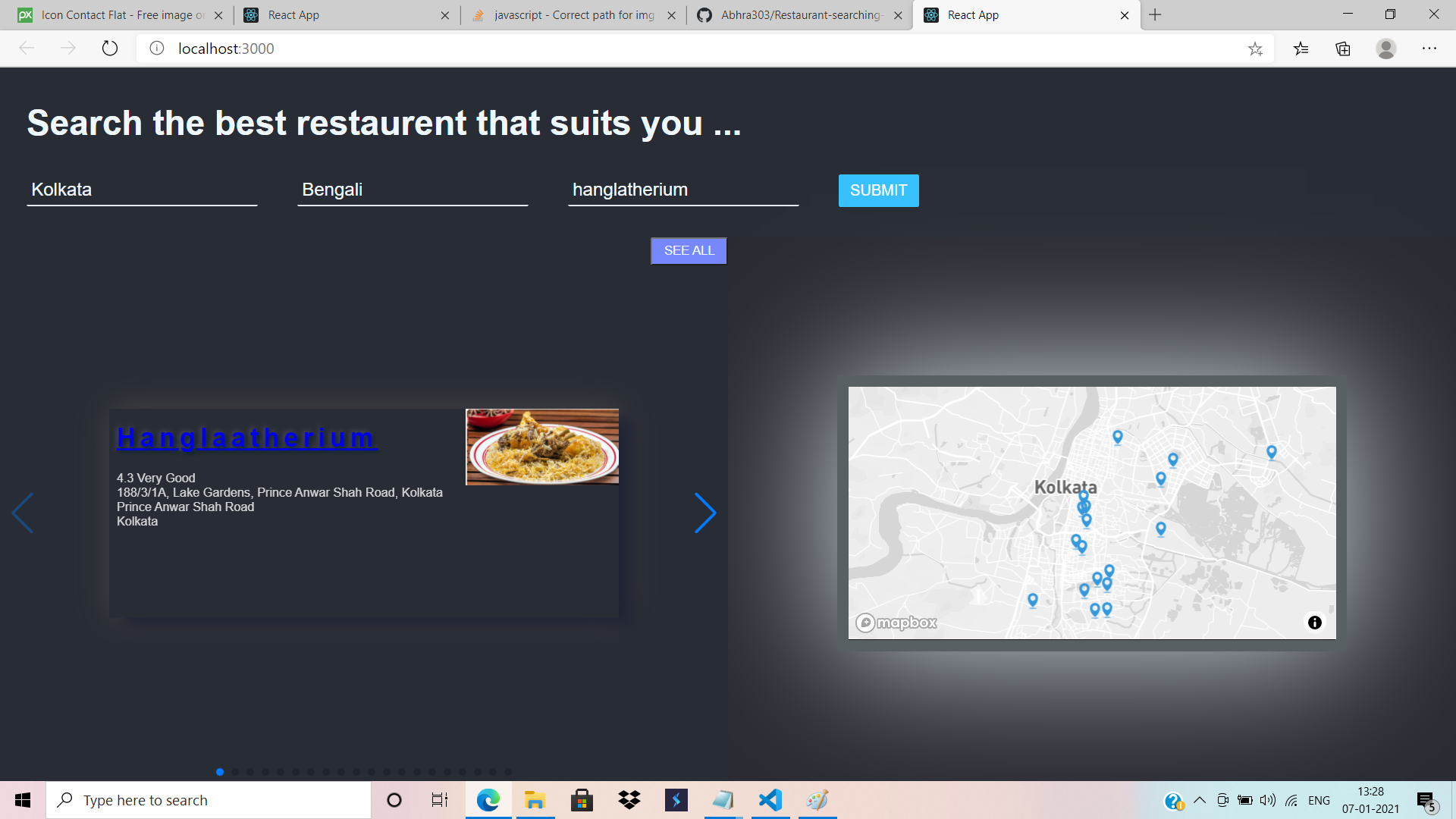This screenshot has height=819, width=1456.
Task: Click the far-left bottom map marker
Action: [x=1033, y=601]
